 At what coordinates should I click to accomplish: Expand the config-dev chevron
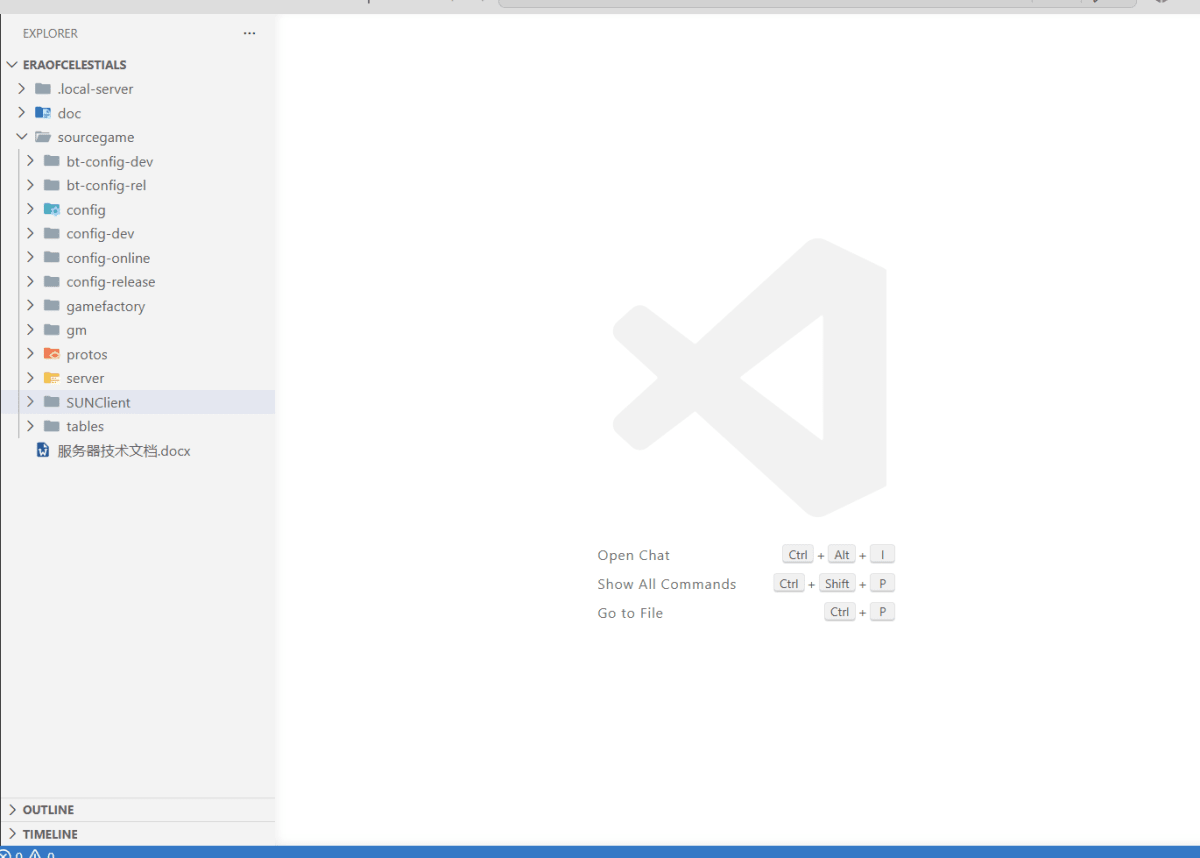tap(30, 234)
